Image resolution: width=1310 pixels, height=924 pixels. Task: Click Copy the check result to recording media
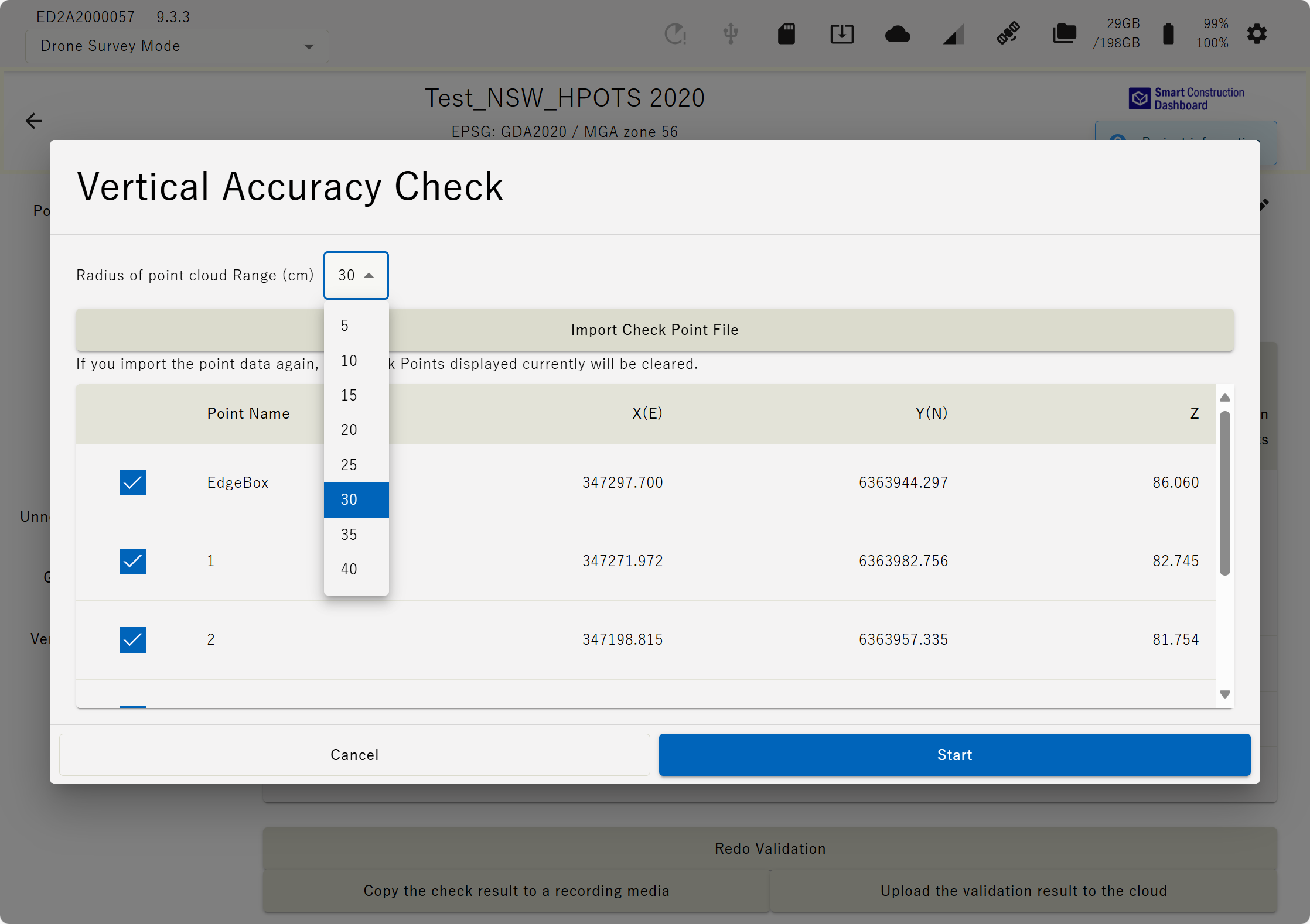pos(516,891)
